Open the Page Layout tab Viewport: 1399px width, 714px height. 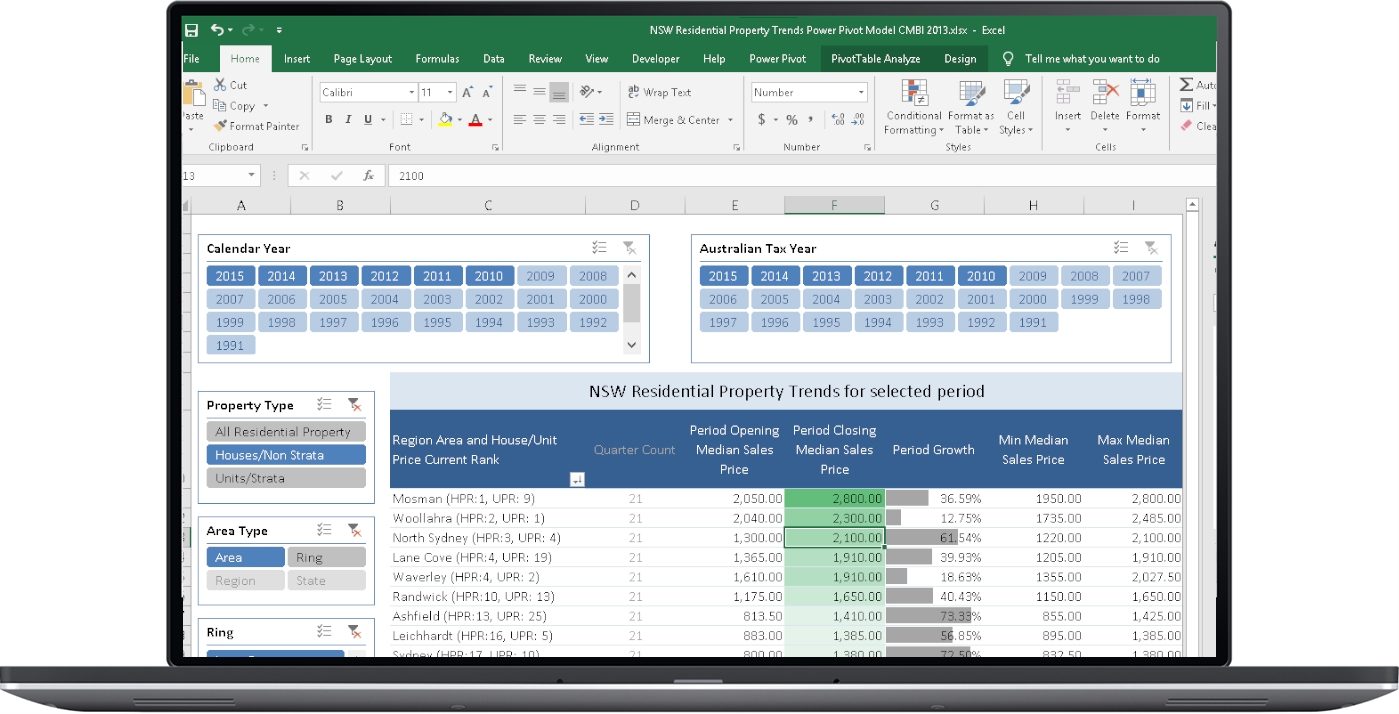pyautogui.click(x=363, y=59)
